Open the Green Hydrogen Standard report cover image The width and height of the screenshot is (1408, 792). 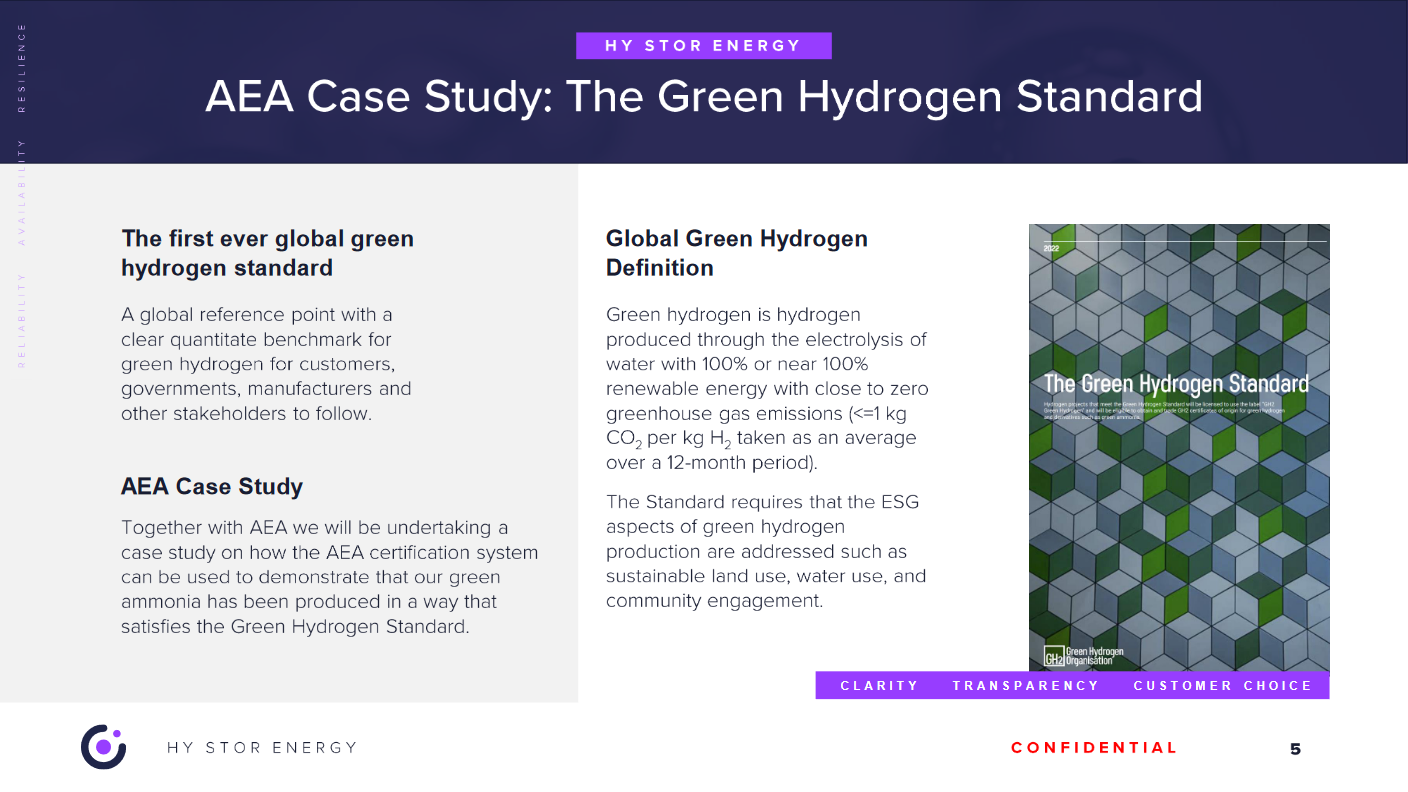(x=1179, y=500)
